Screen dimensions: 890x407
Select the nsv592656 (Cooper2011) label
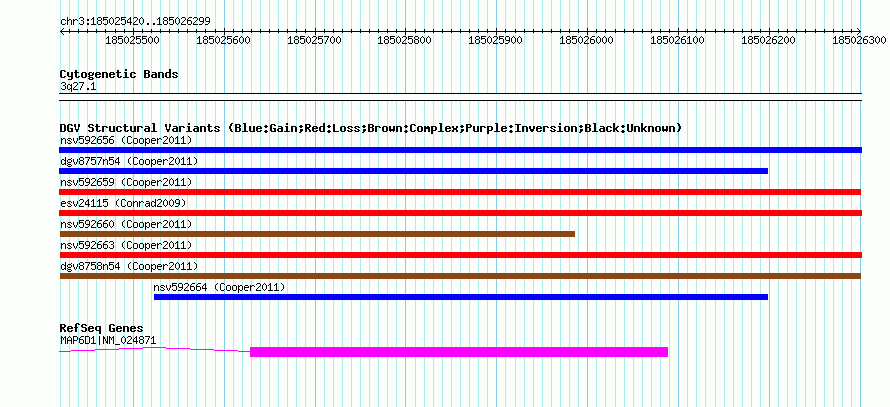click(126, 140)
